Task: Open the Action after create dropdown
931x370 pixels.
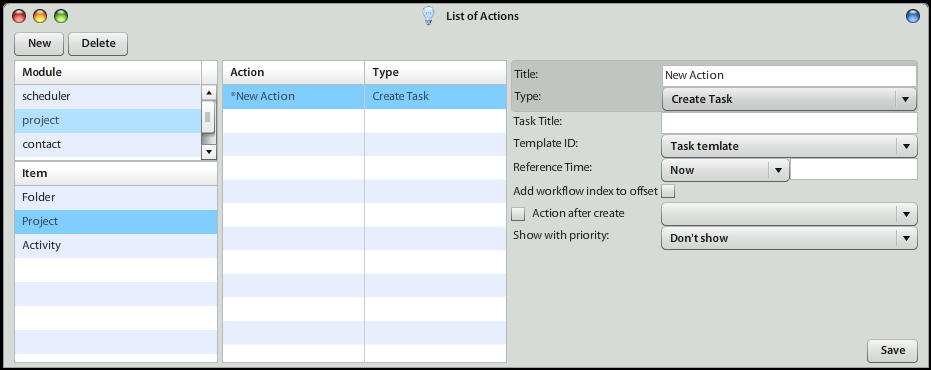Action: point(789,214)
